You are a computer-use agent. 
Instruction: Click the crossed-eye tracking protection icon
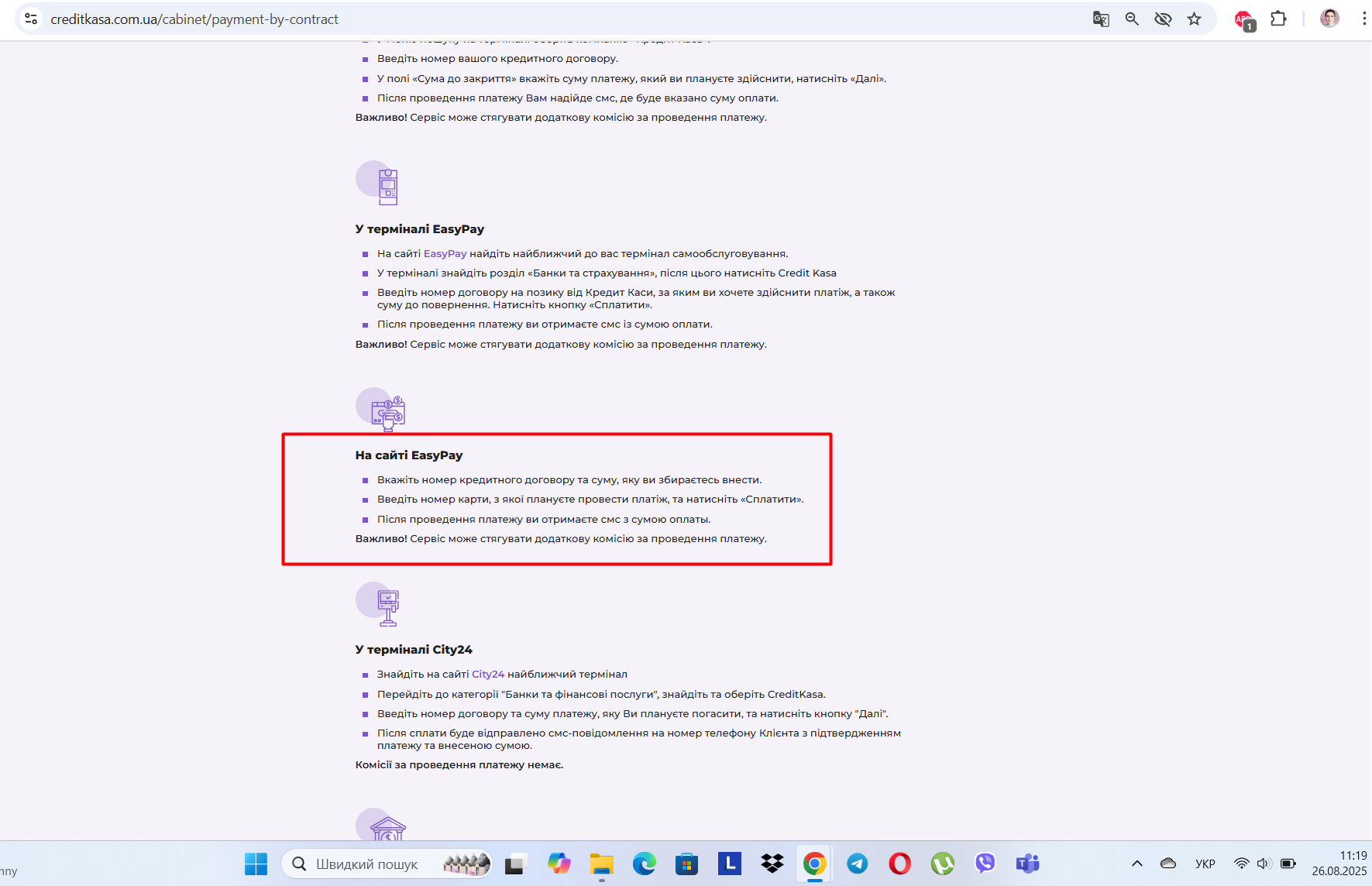tap(1163, 19)
